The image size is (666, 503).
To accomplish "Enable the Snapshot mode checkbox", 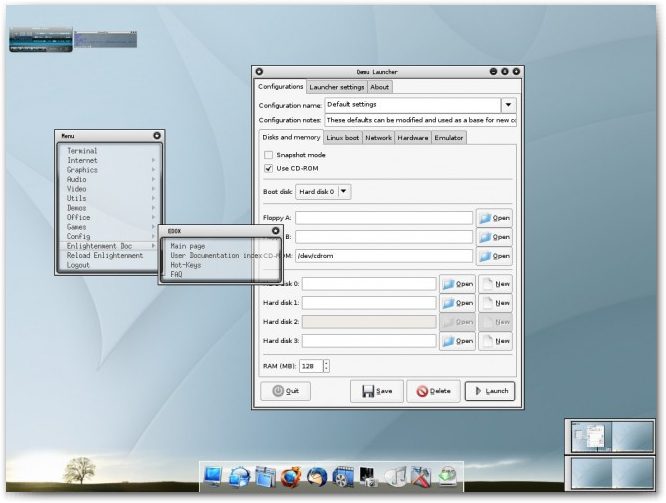I will pos(268,155).
